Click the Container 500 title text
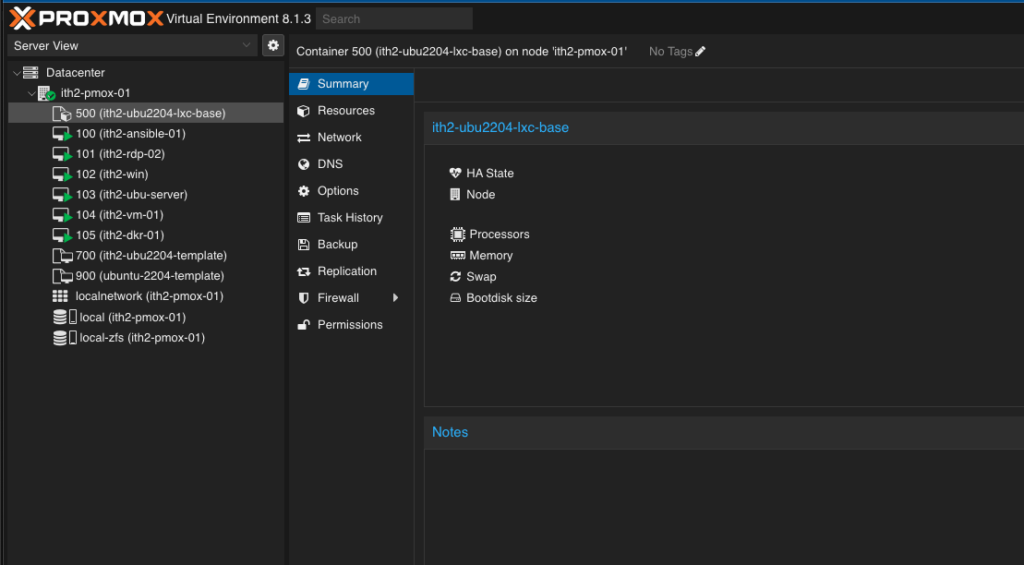This screenshot has width=1024, height=565. (461, 51)
